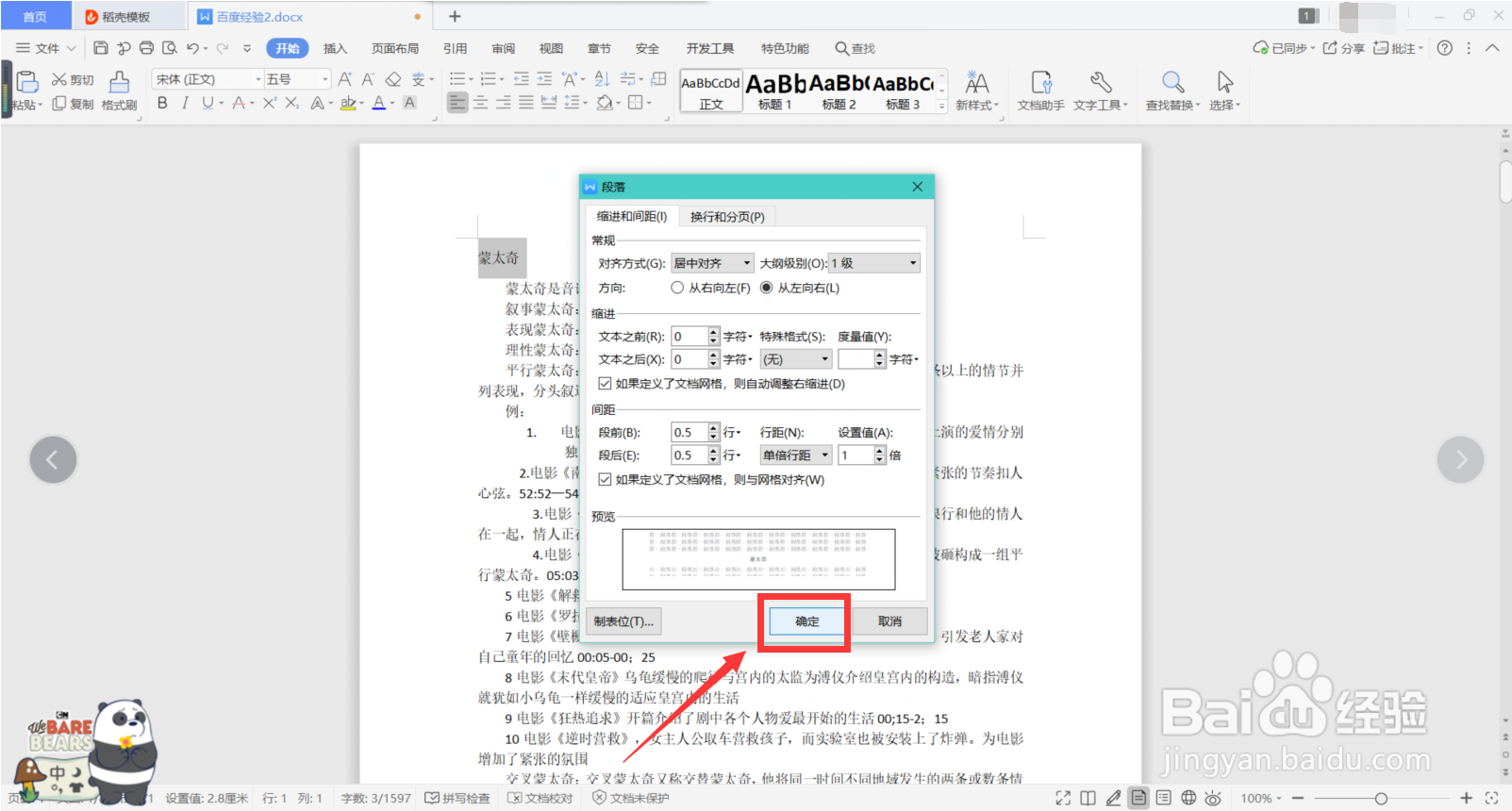Click the Save icon in quick toolbar
Viewport: 1512px width, 811px height.
[101, 48]
